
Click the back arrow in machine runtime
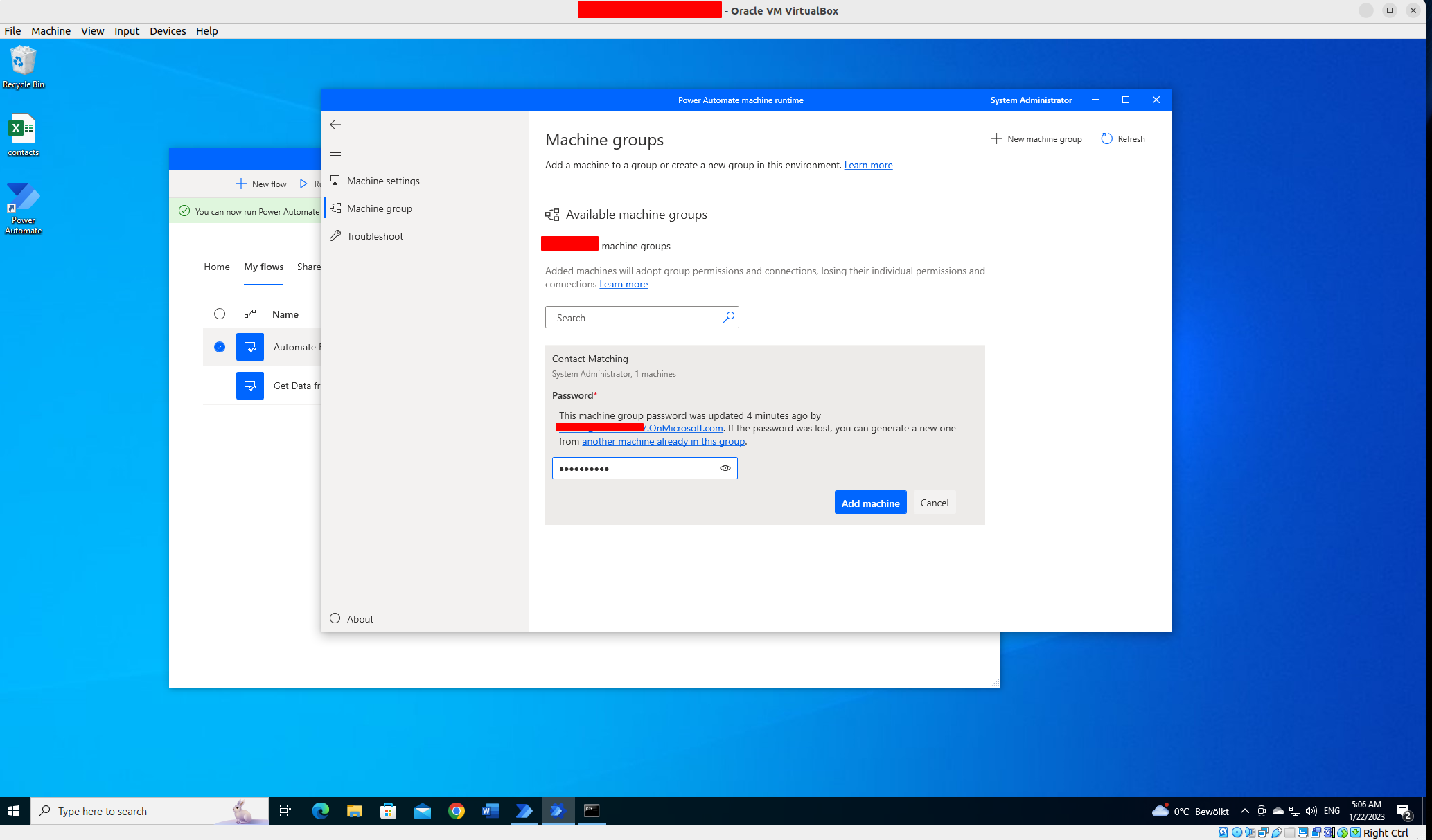pyautogui.click(x=335, y=125)
